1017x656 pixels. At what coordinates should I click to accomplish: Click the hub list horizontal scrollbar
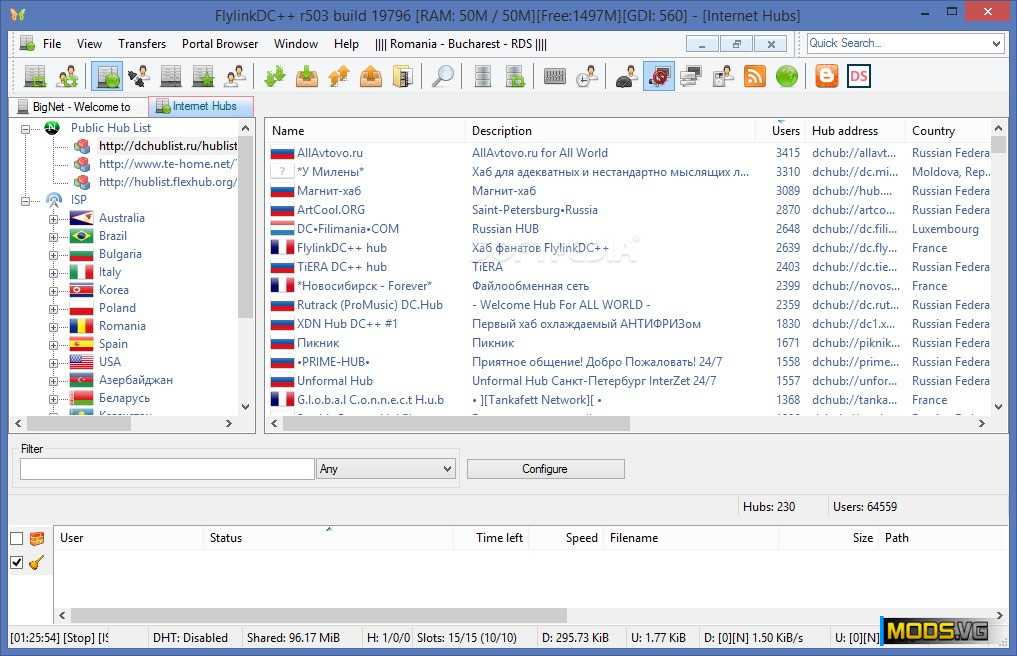click(456, 423)
